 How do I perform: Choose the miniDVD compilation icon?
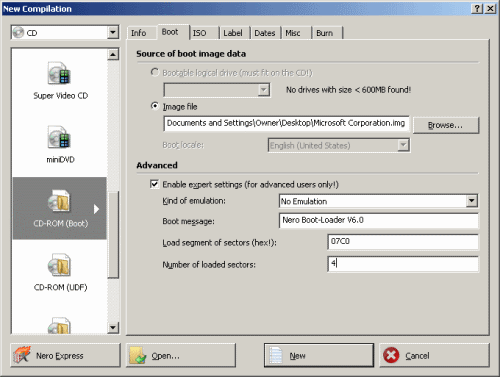[60, 137]
